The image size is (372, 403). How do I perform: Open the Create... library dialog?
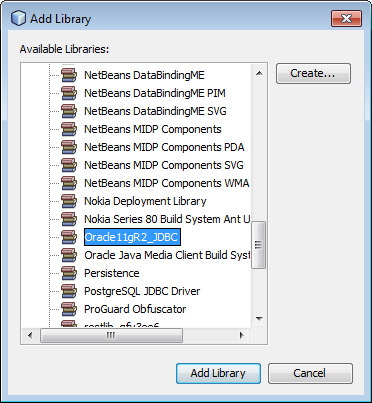click(313, 73)
